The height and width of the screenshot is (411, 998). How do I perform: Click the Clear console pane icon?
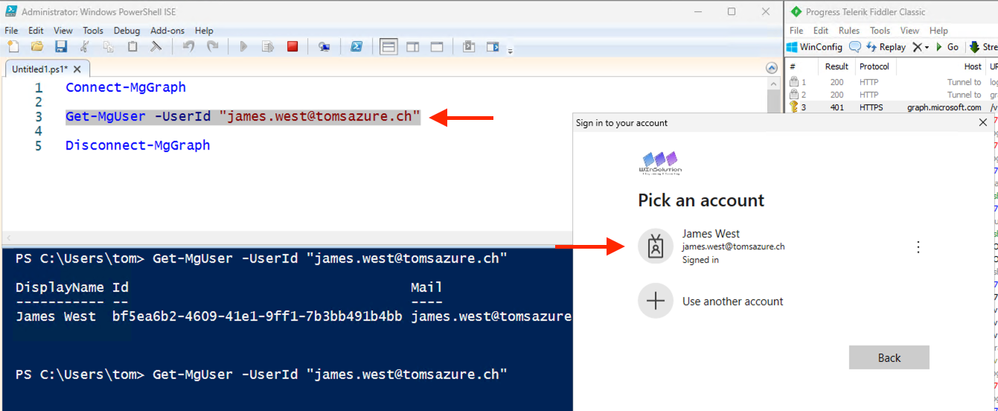156,46
